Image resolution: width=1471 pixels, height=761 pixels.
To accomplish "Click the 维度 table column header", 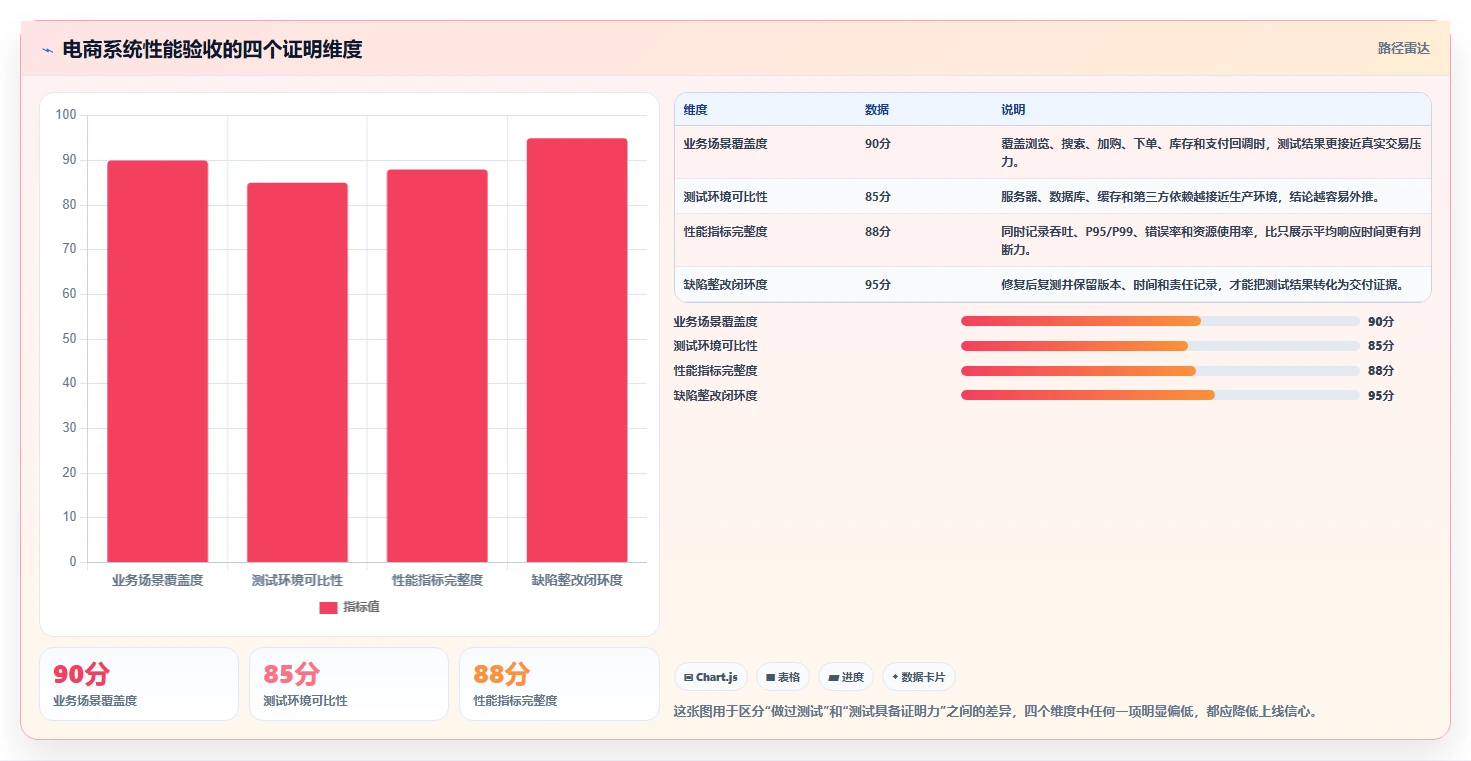I will pos(695,110).
